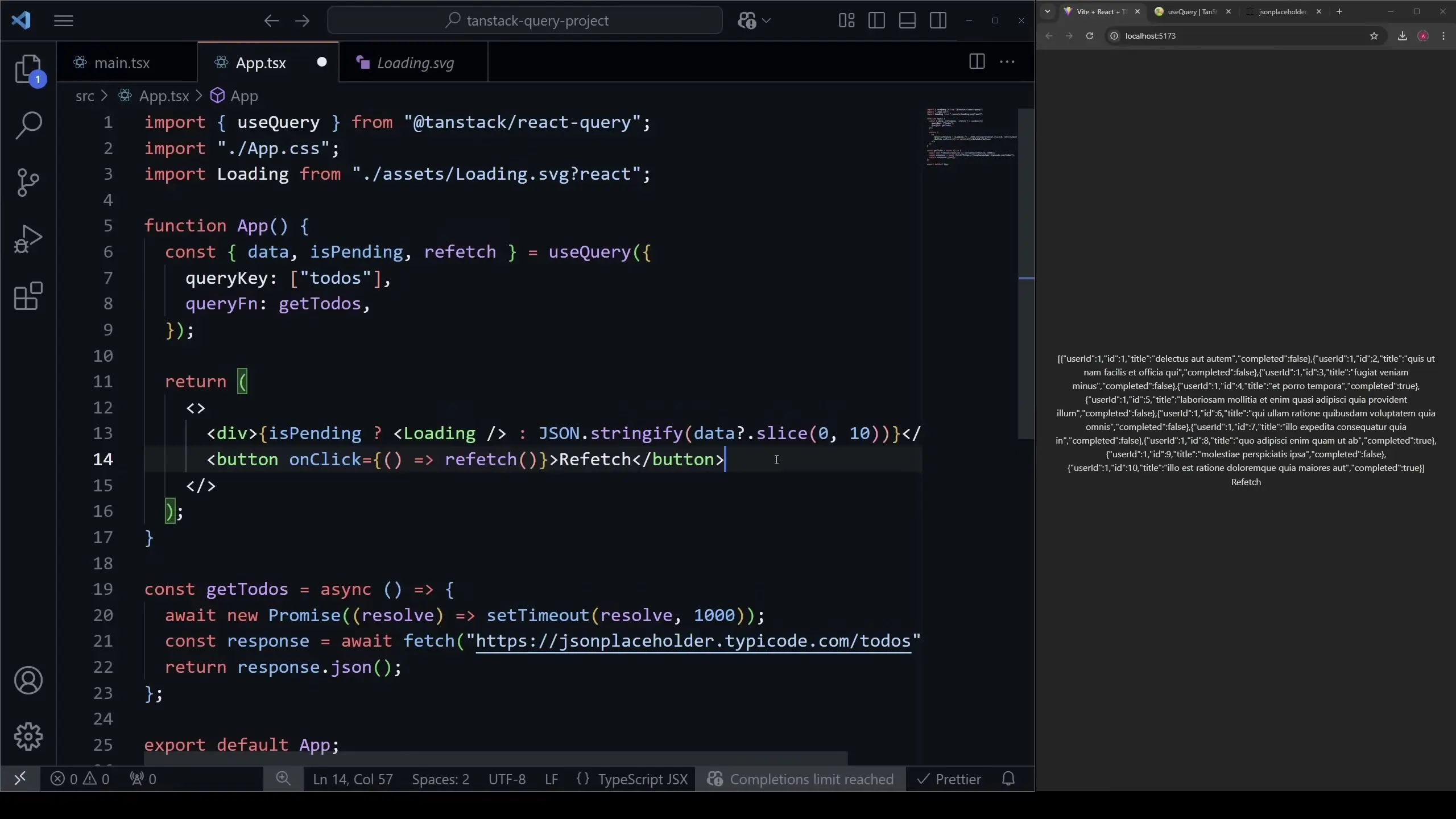Open the jsonplaceholder URL on line 21
Image resolution: width=1456 pixels, height=819 pixels.
[693, 641]
